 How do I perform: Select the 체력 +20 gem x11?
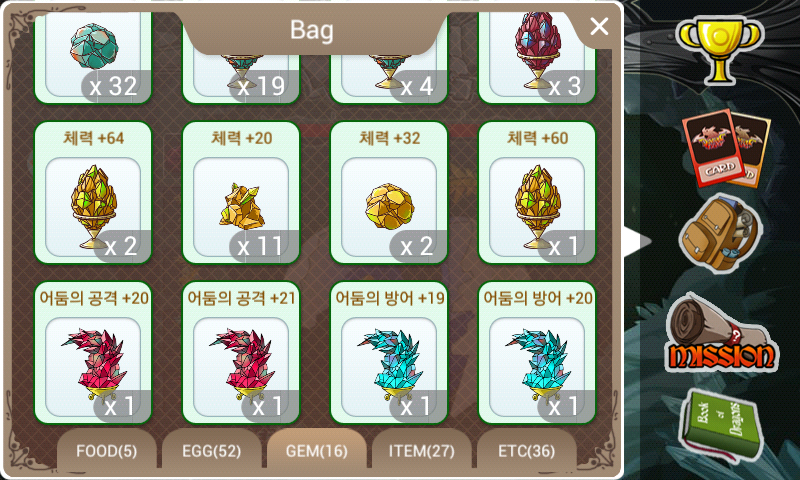tap(241, 193)
